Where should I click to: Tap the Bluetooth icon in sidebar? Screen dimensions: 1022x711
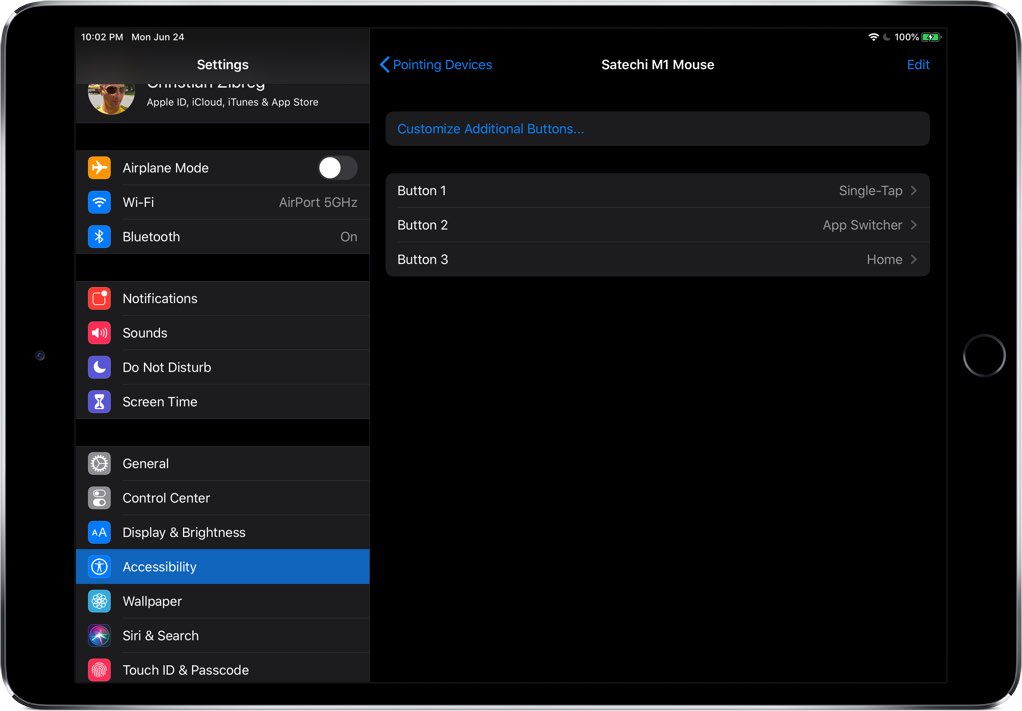(99, 237)
